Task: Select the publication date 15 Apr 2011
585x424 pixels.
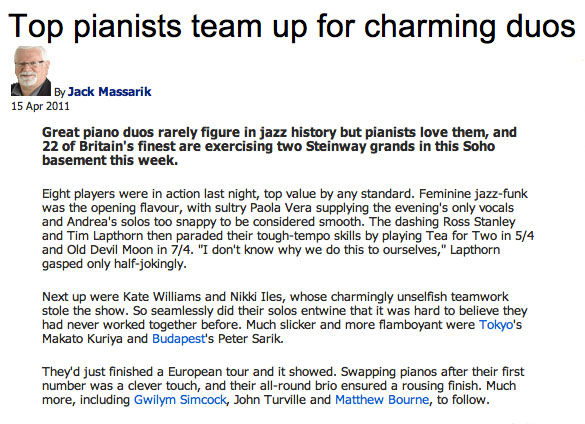Action: 40,106
